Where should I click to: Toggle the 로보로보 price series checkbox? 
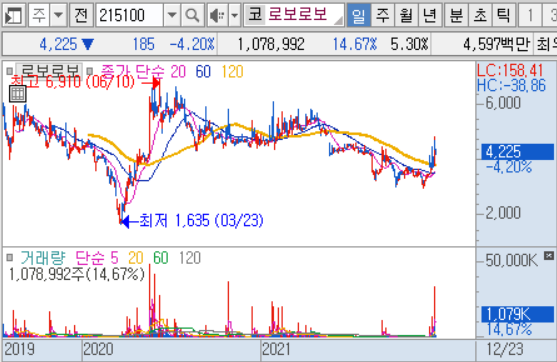tap(10, 71)
